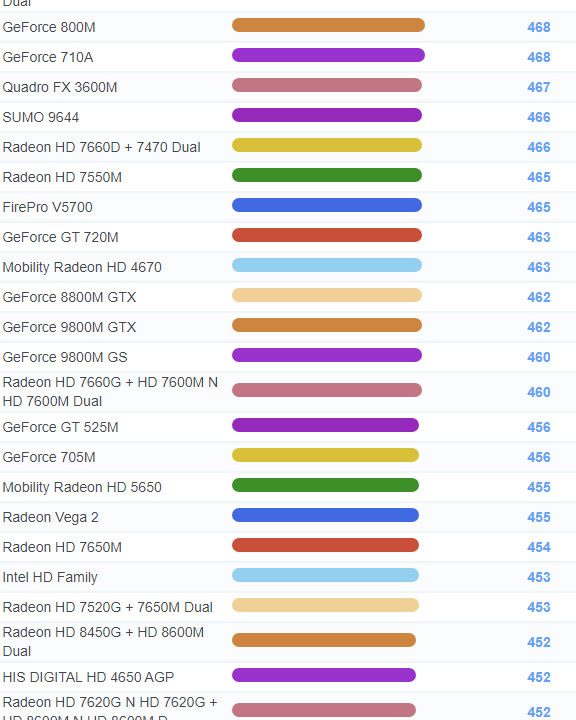The image size is (576, 720).
Task: Select GeForce 9800M GTX name
Action: coord(69,327)
